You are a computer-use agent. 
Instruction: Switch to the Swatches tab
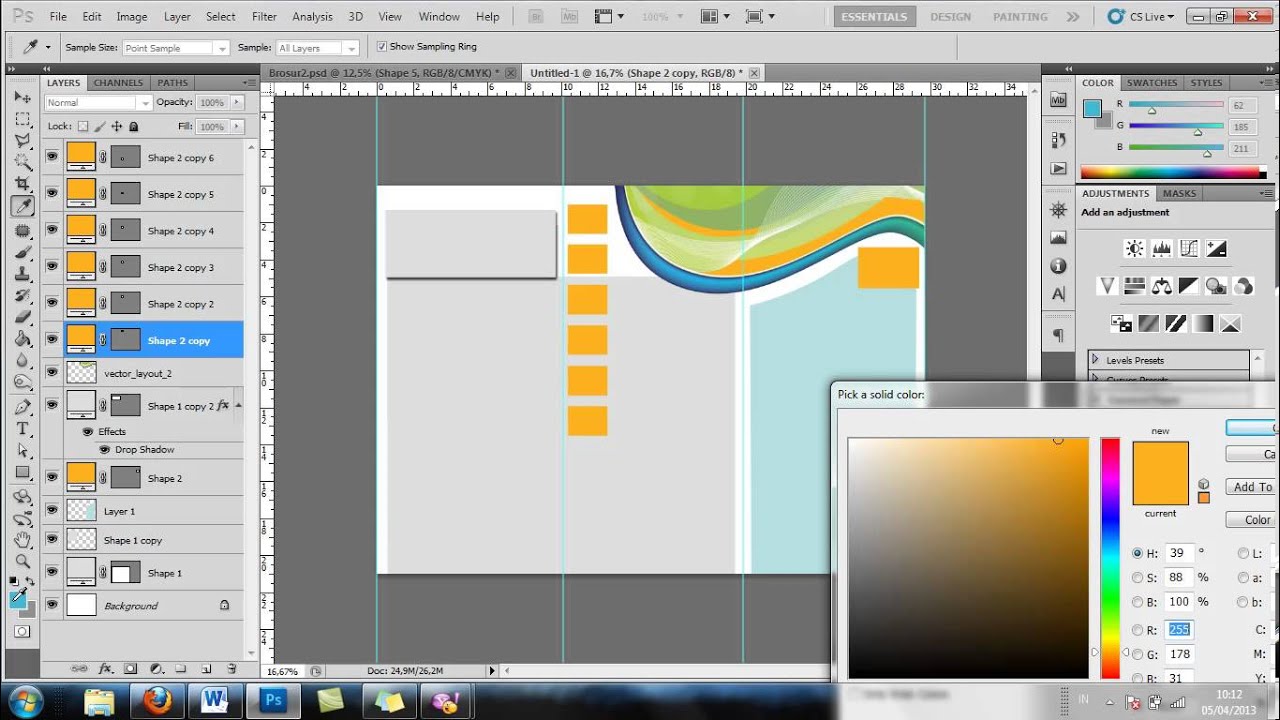click(1152, 83)
